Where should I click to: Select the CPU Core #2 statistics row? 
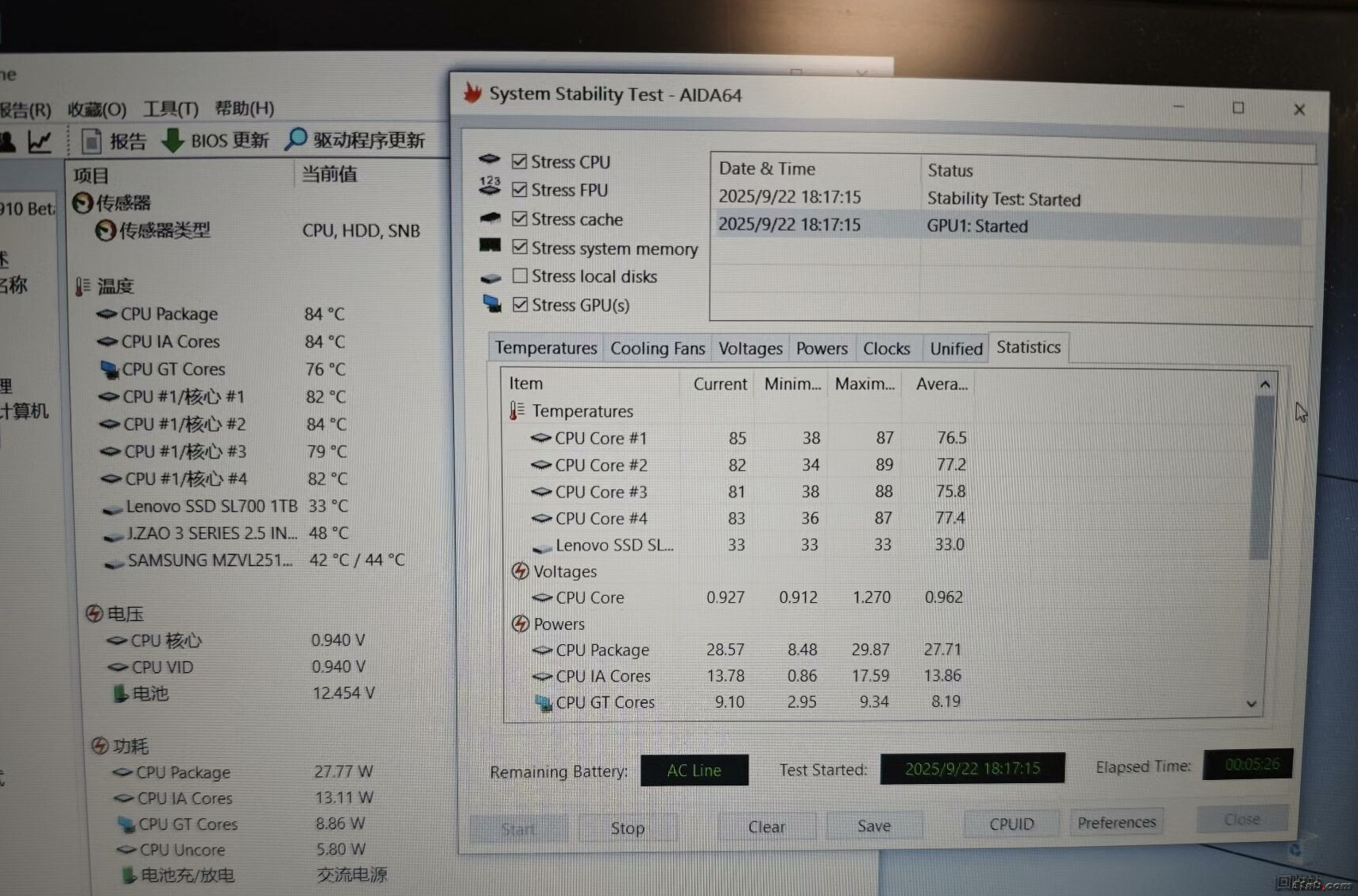601,465
